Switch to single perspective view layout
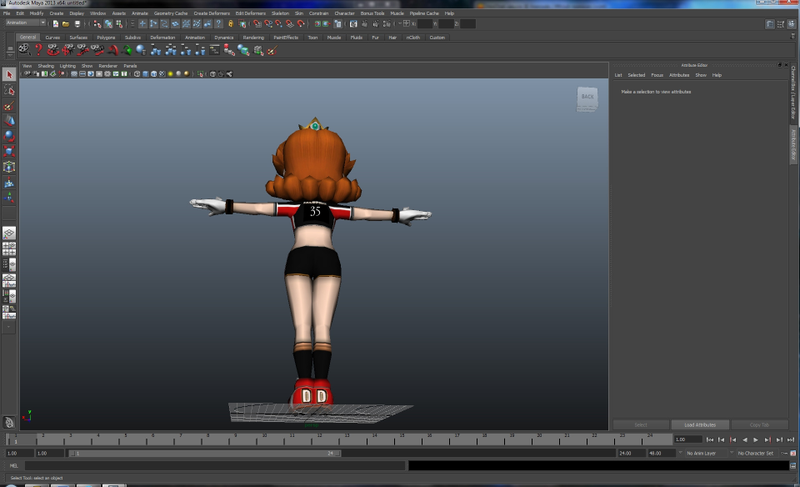 pyautogui.click(x=9, y=233)
